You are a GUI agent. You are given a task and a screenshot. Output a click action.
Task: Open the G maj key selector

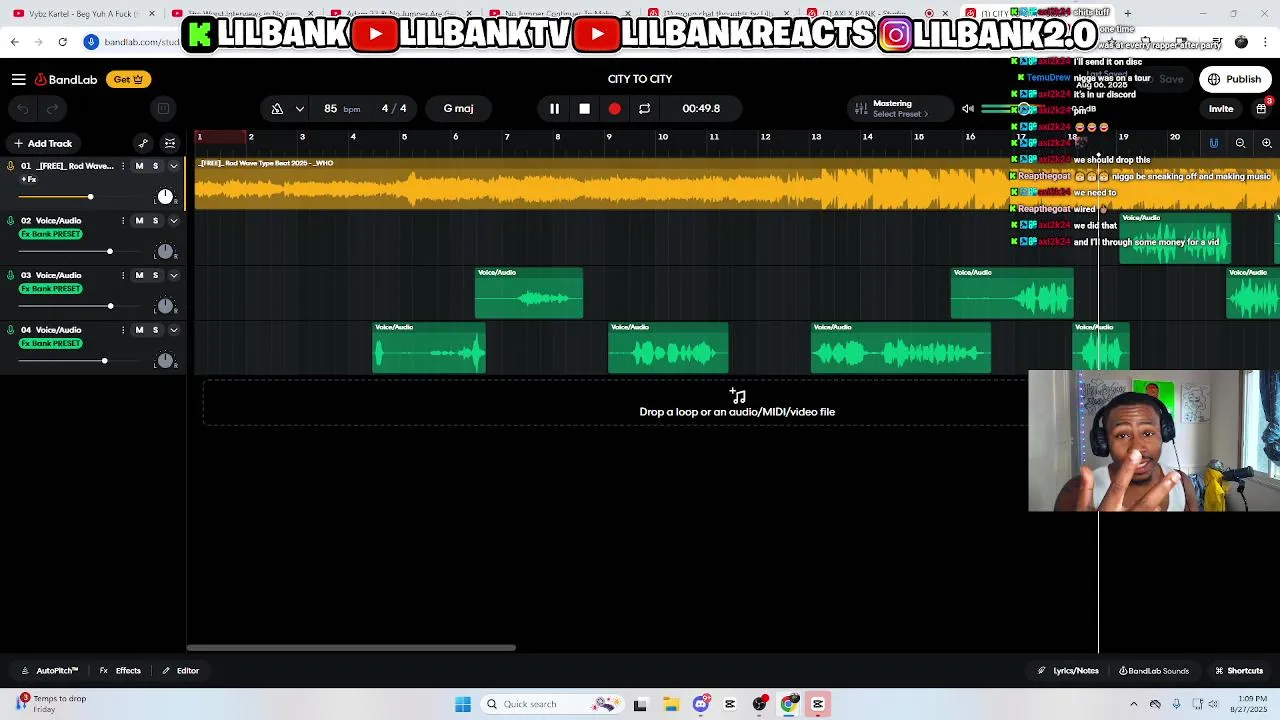click(x=458, y=108)
